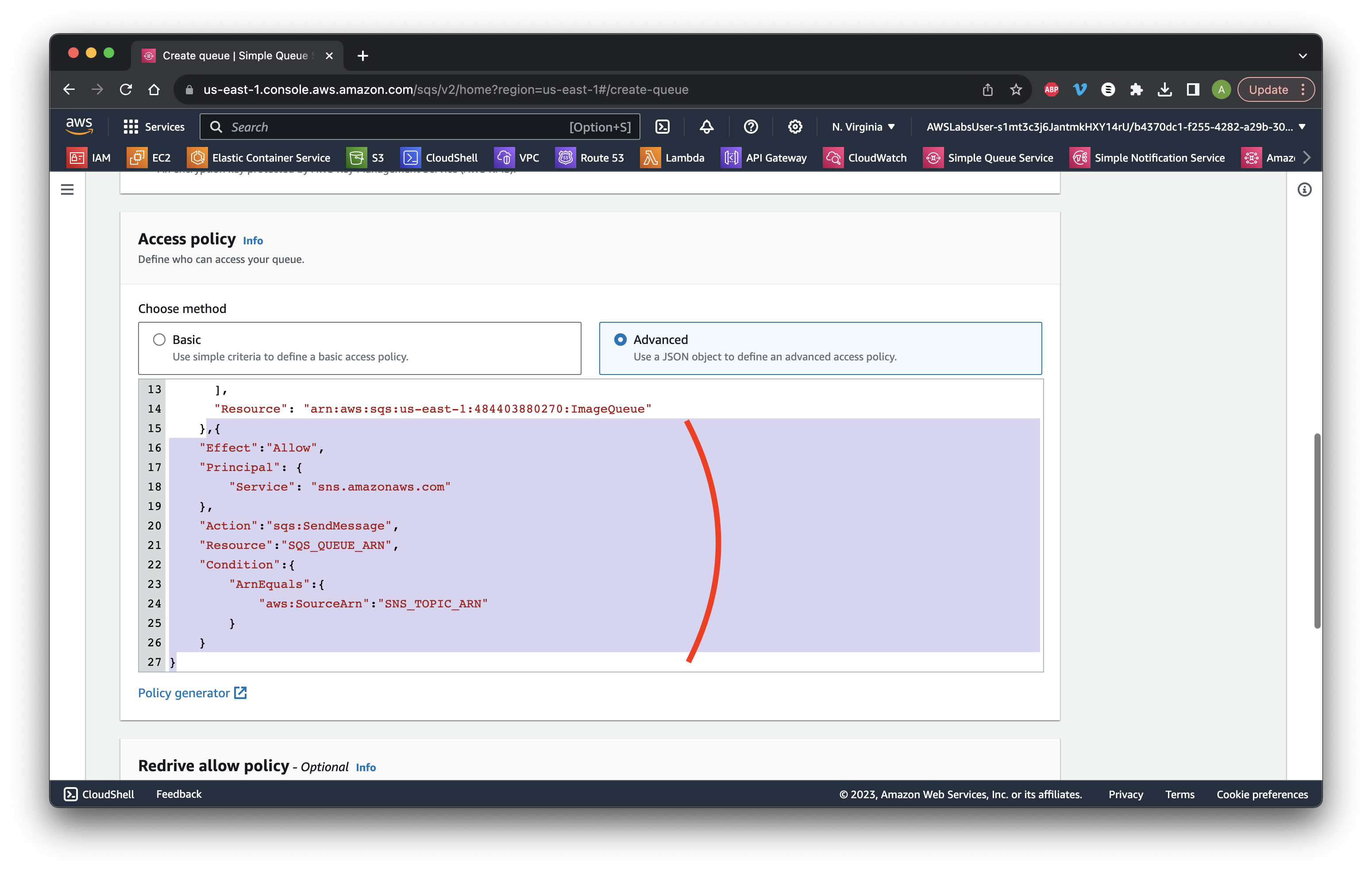Open the Elastic Container Service shortcut
The width and height of the screenshot is (1372, 873).
coord(259,157)
